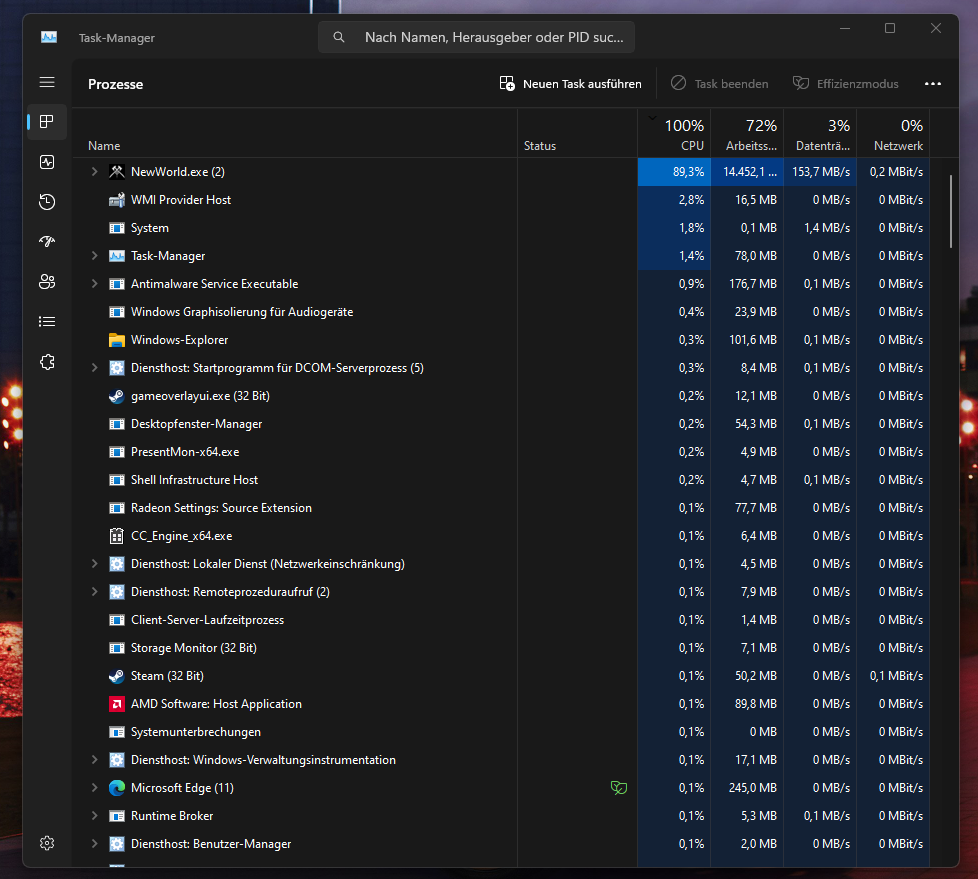Click the Task-Manager app icon in title bar
This screenshot has width=978, height=879.
[x=49, y=37]
